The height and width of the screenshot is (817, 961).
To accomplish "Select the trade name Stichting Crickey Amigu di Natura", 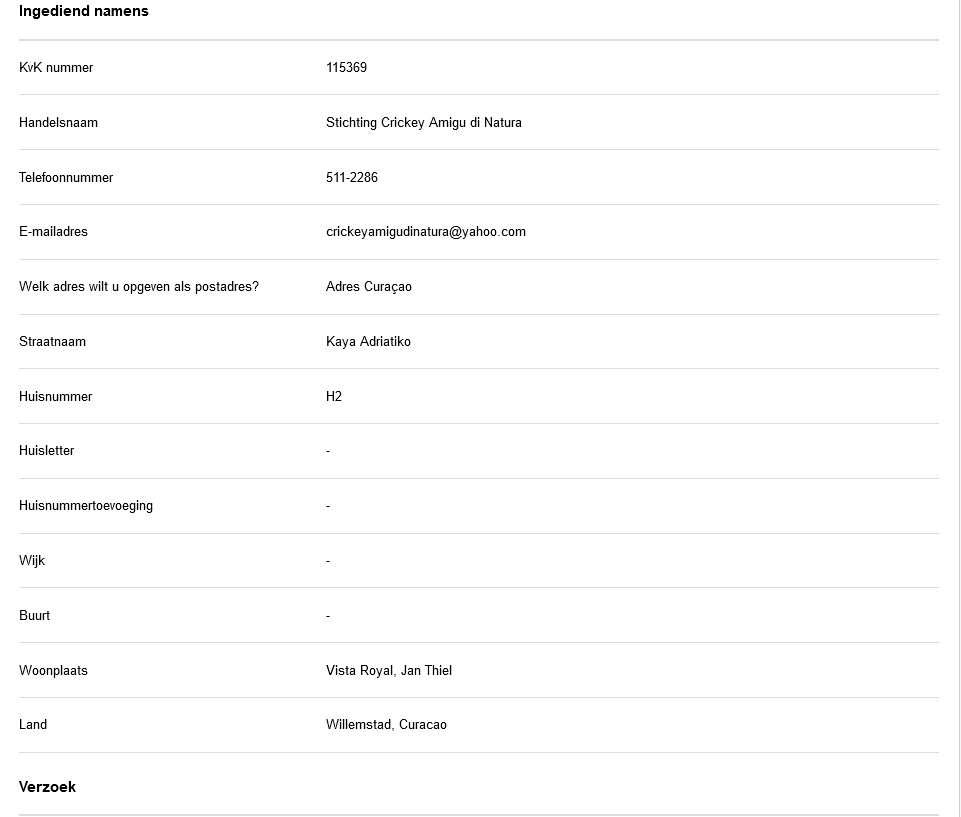I will pyautogui.click(x=423, y=123).
